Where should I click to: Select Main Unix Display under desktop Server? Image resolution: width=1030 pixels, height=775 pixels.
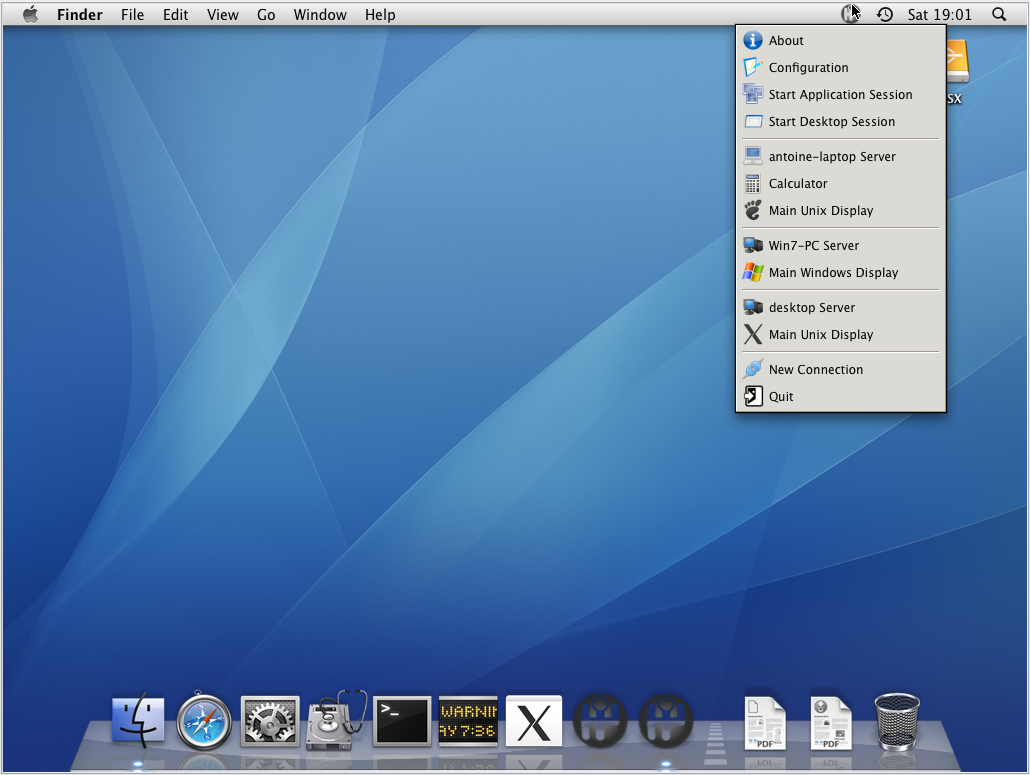click(841, 334)
